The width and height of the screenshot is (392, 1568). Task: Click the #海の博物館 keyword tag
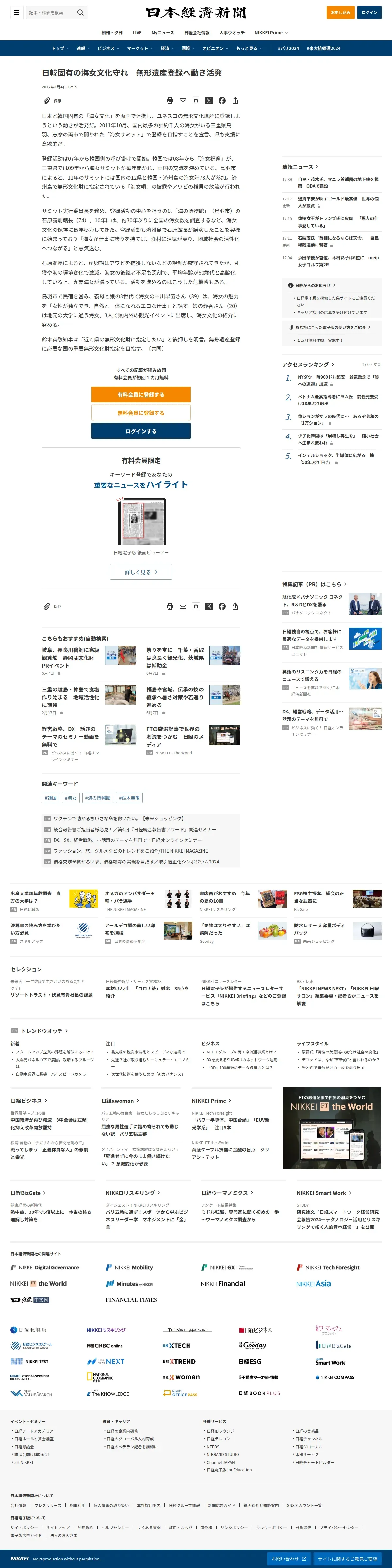click(x=97, y=798)
